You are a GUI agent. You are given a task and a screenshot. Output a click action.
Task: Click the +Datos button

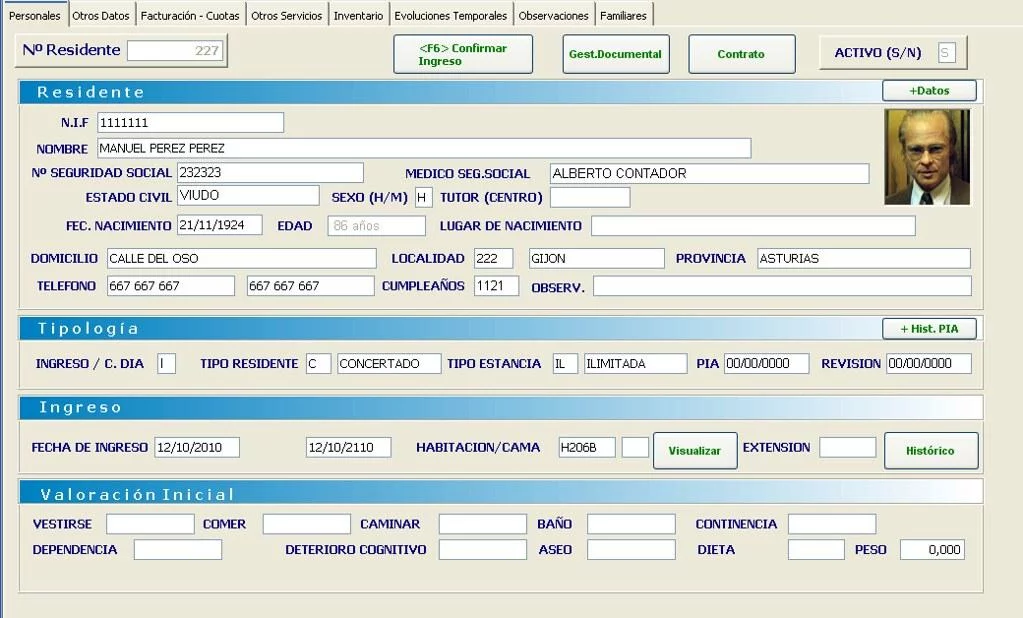tap(929, 91)
